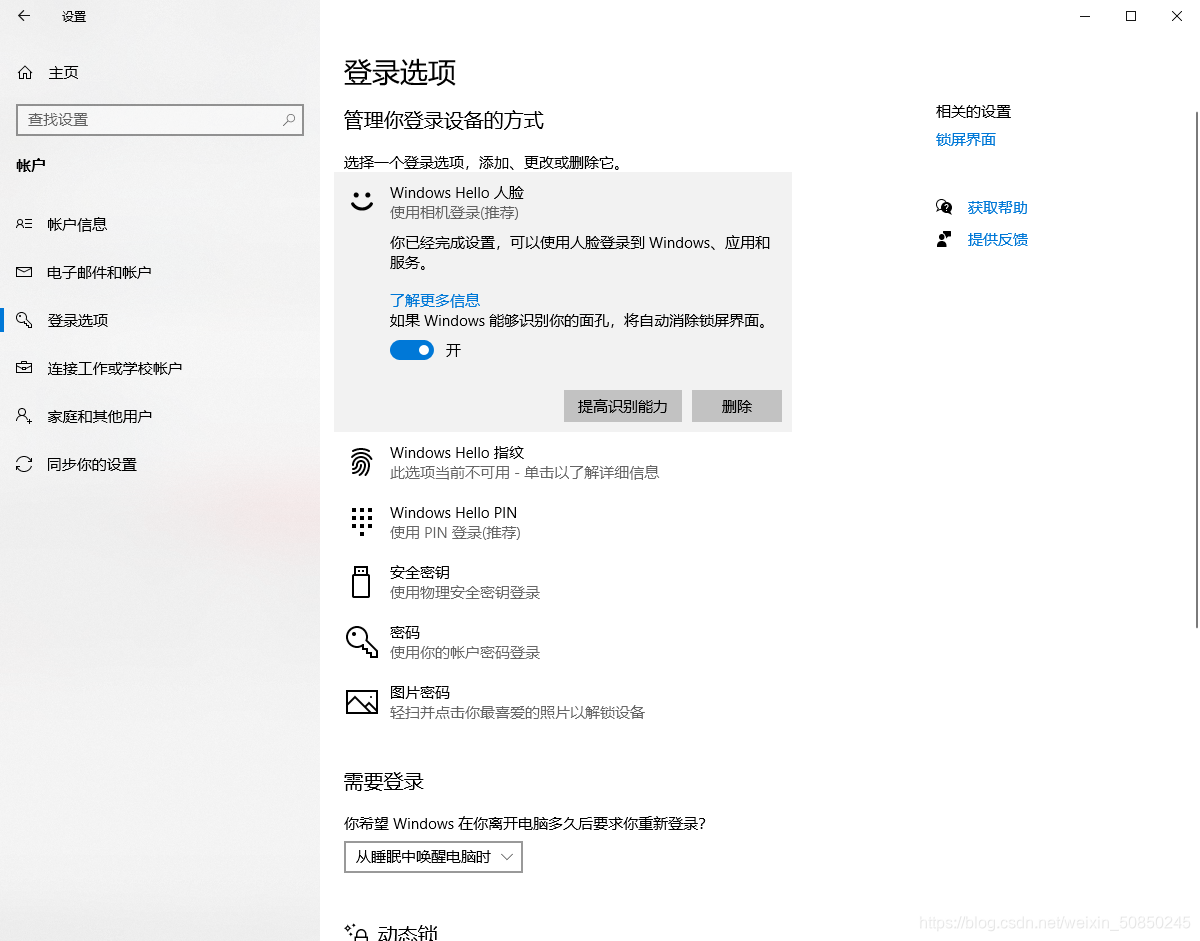
Task: Click the Windows Hello 指纹 fingerprint icon
Action: 361,461
